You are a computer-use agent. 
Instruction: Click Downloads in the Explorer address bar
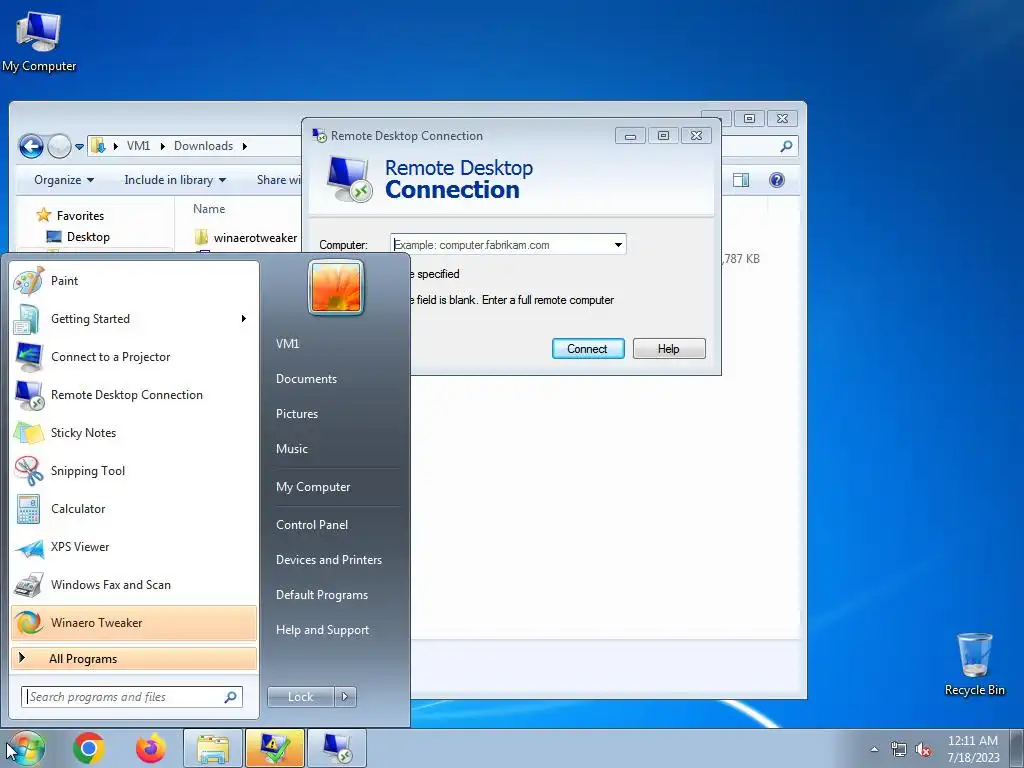[x=203, y=146]
